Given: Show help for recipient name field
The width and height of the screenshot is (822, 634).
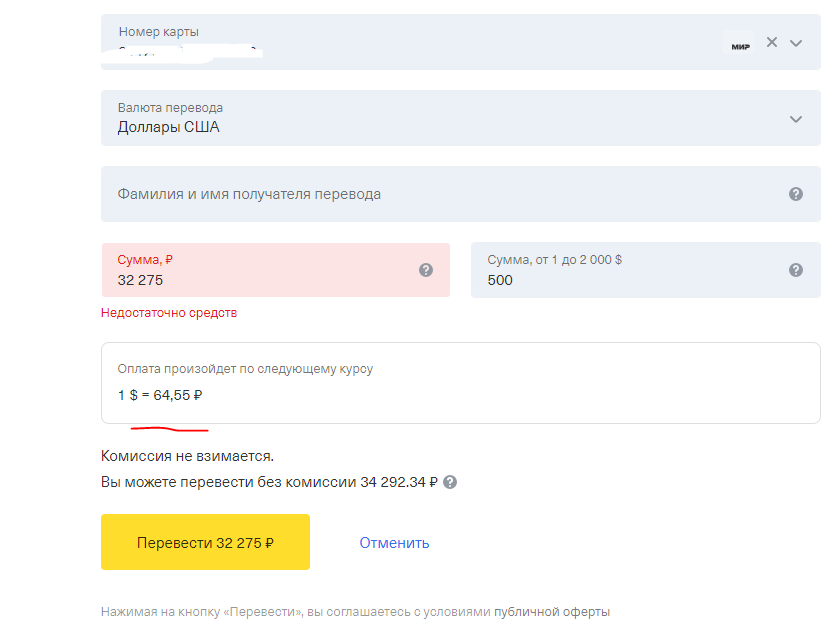Looking at the screenshot, I should [796, 194].
